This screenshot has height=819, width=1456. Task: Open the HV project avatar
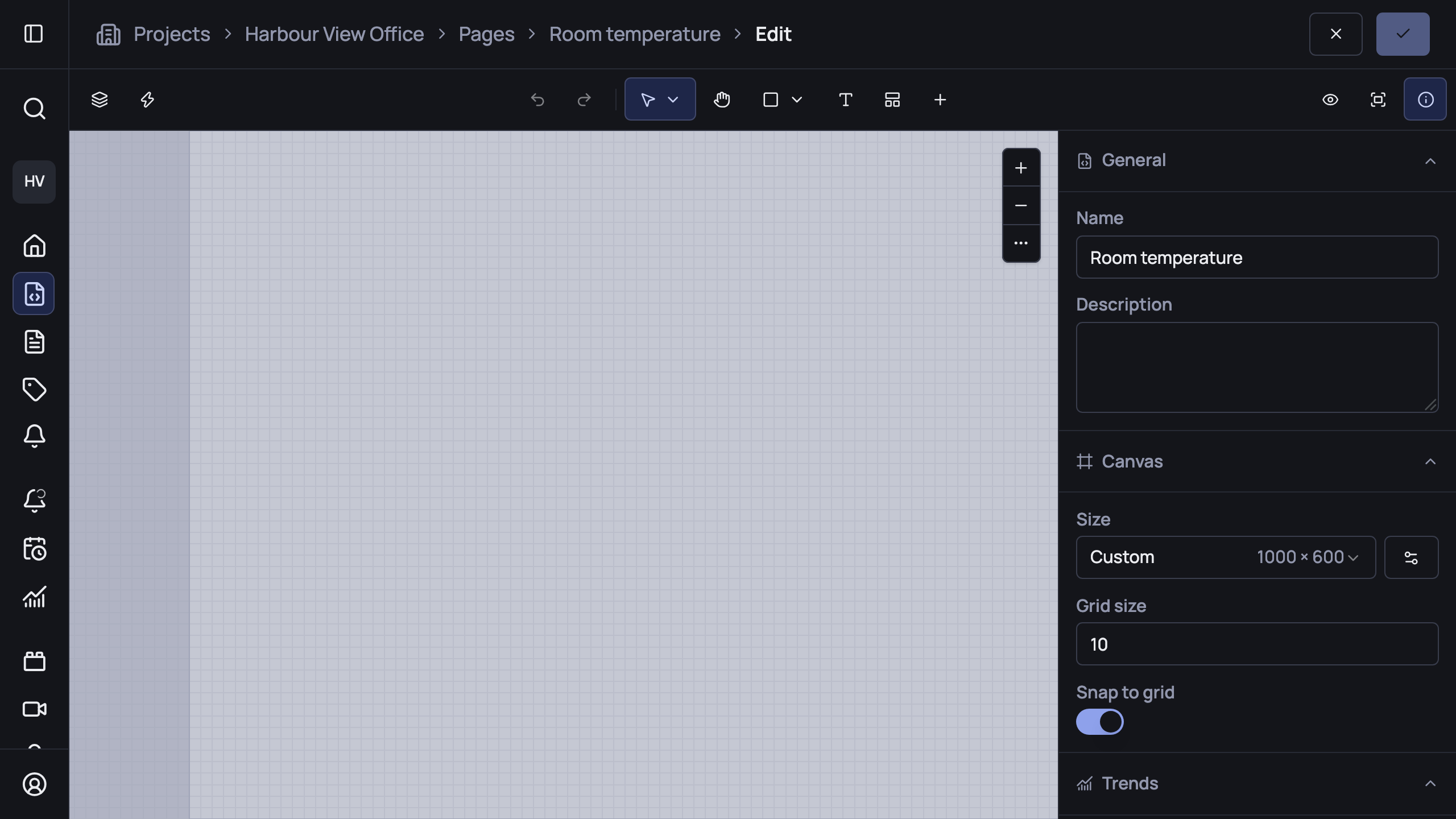tap(34, 181)
